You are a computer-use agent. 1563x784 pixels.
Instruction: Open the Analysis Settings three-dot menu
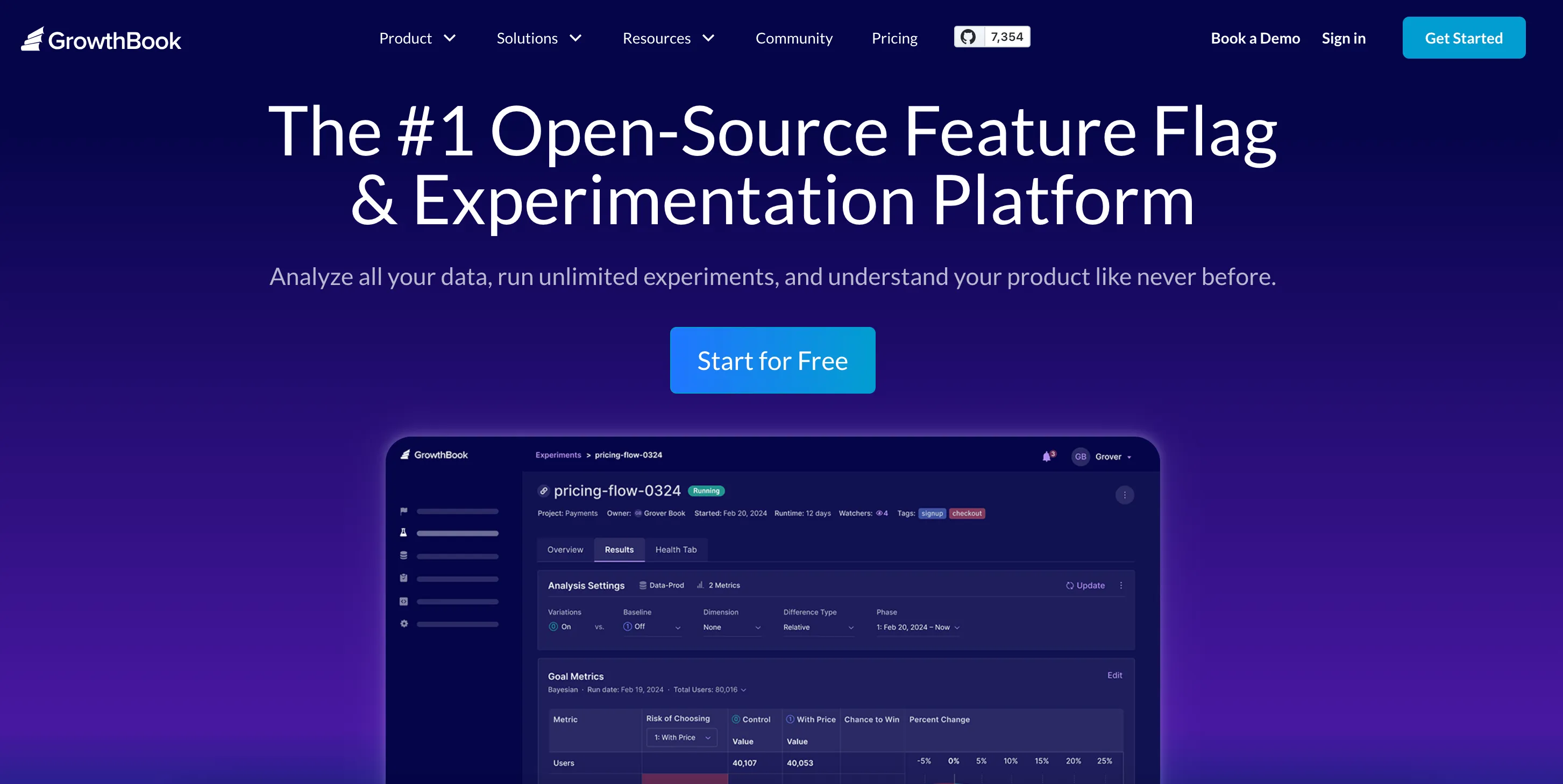pyautogui.click(x=1121, y=586)
